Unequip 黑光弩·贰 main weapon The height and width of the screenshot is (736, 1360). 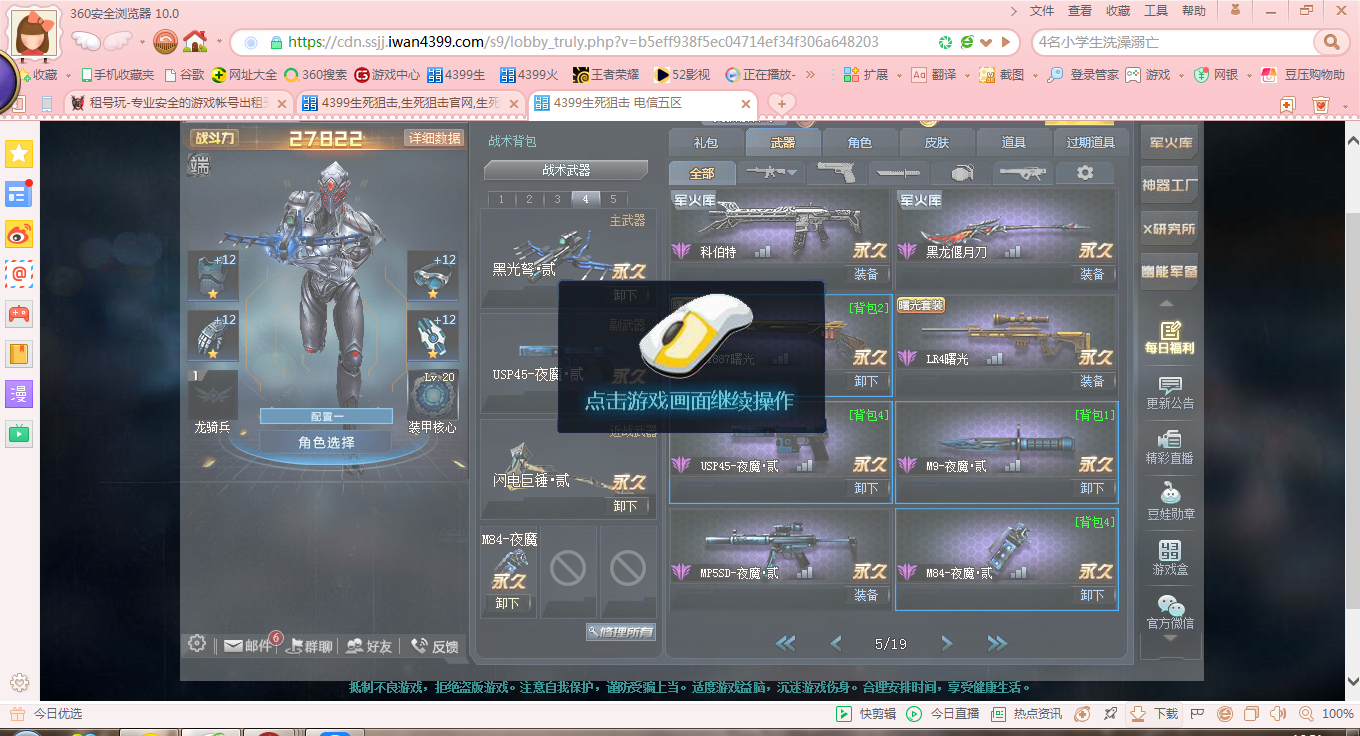click(625, 295)
